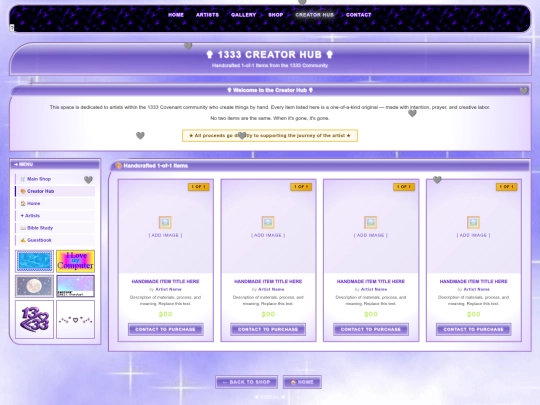The height and width of the screenshot is (405, 540).
Task: Click image placeholder icon on first card
Action: pos(165,222)
